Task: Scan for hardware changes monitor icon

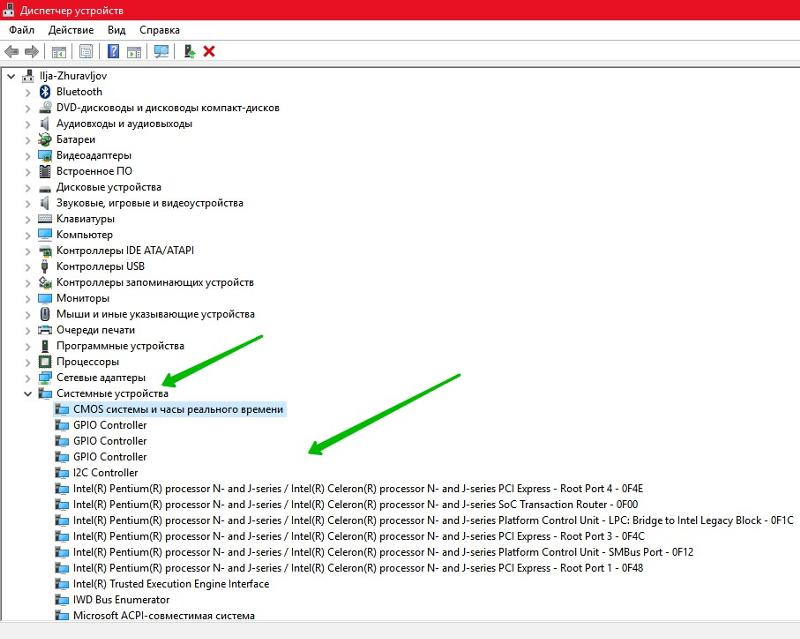Action: point(161,52)
